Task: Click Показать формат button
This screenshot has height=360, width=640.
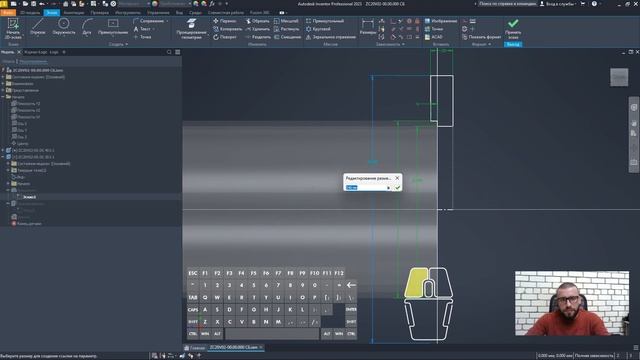Action: point(482,37)
